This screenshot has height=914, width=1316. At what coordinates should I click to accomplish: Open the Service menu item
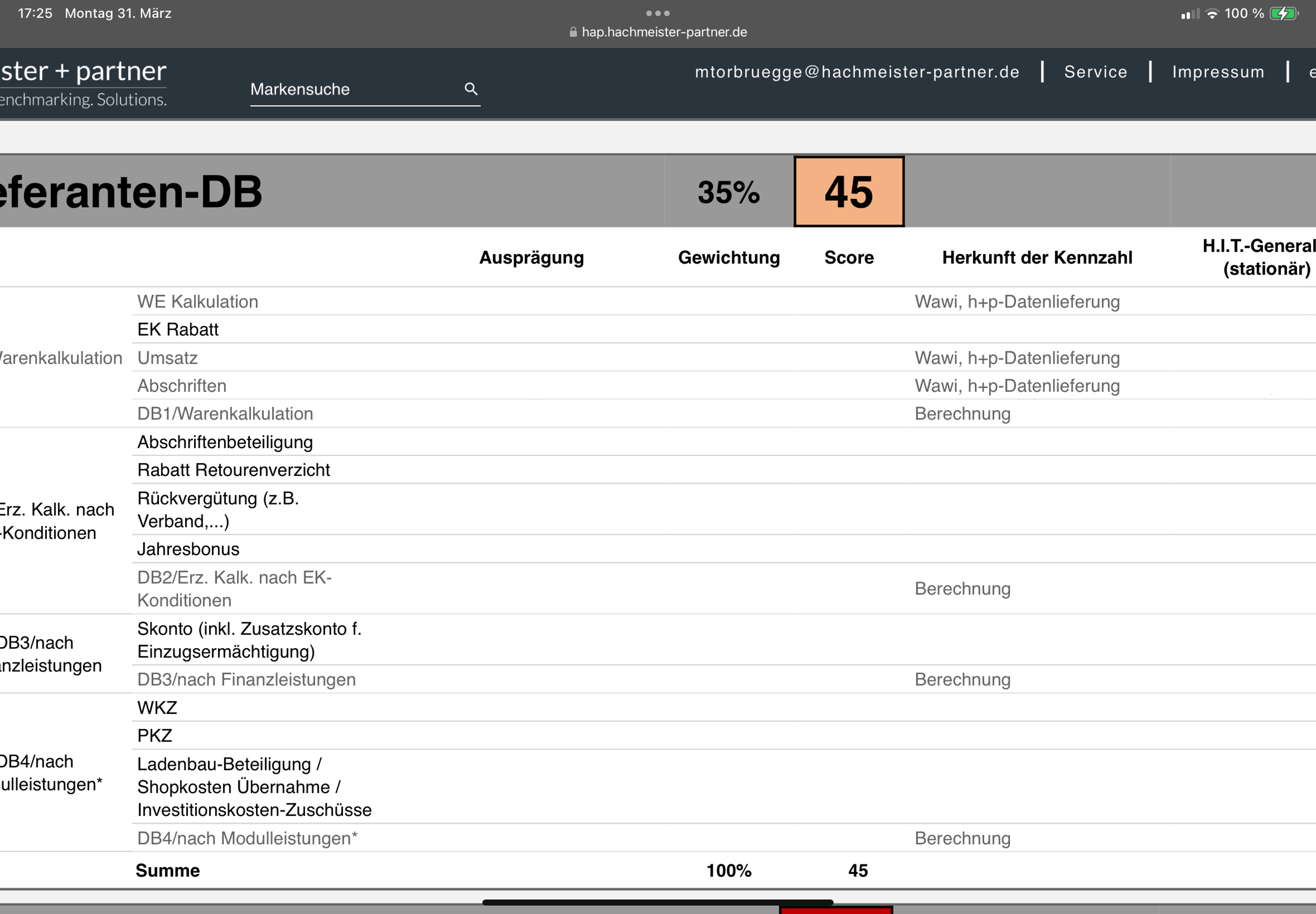point(1095,72)
